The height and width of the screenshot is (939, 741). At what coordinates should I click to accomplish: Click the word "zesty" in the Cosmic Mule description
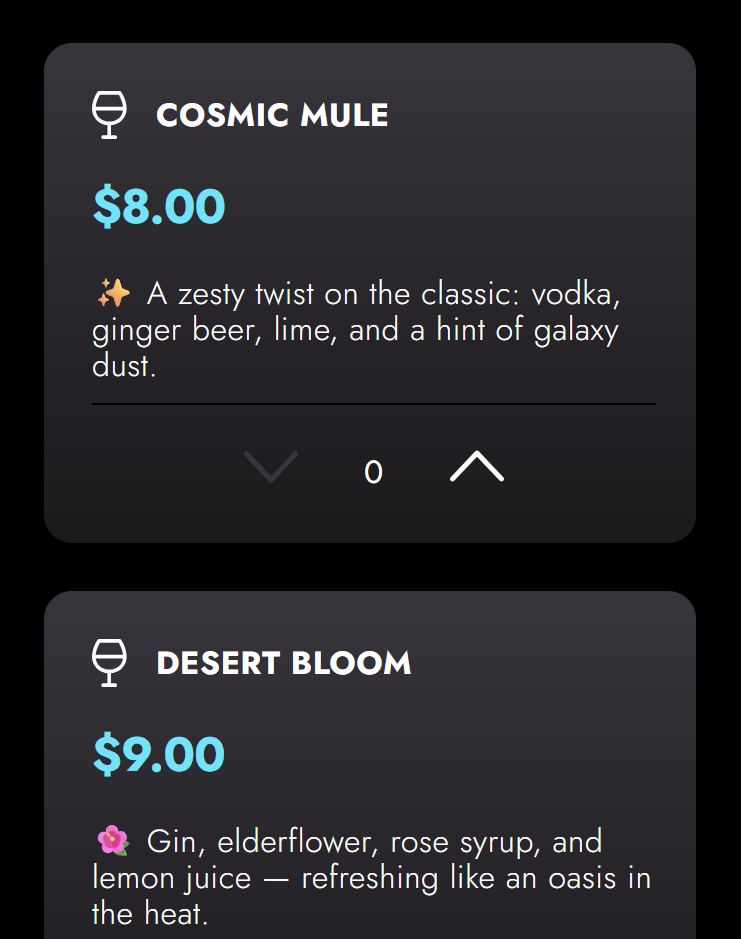pos(212,295)
